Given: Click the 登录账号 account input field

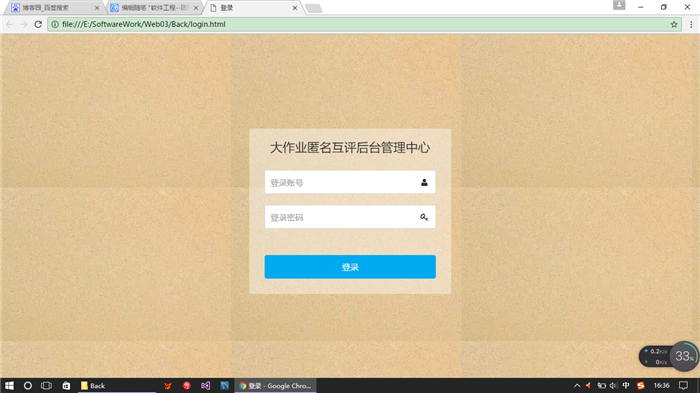Looking at the screenshot, I should pos(350,182).
